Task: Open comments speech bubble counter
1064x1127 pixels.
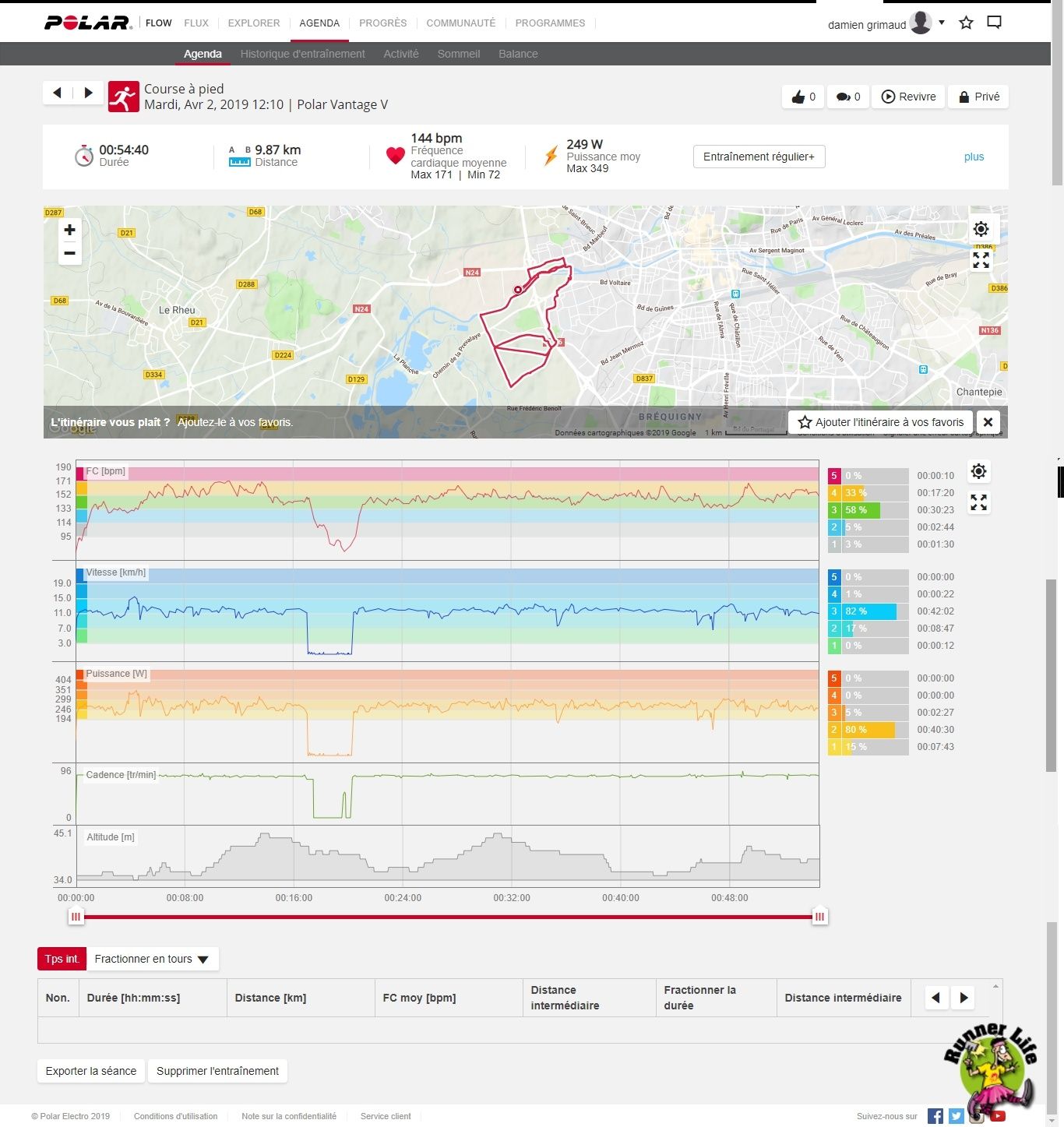Action: tap(848, 97)
